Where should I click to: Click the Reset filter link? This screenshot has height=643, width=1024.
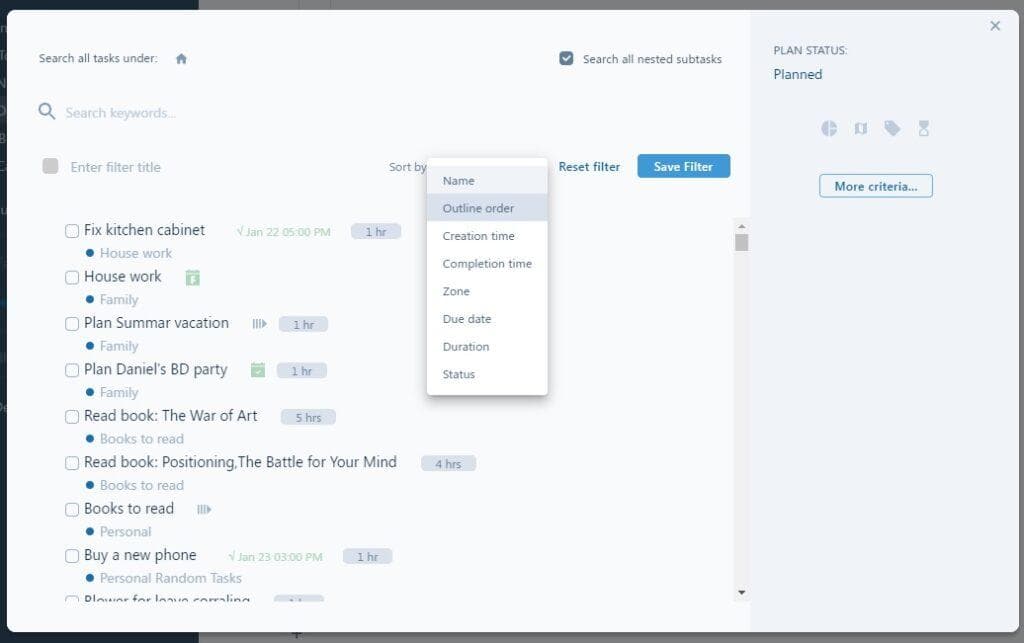click(x=589, y=167)
